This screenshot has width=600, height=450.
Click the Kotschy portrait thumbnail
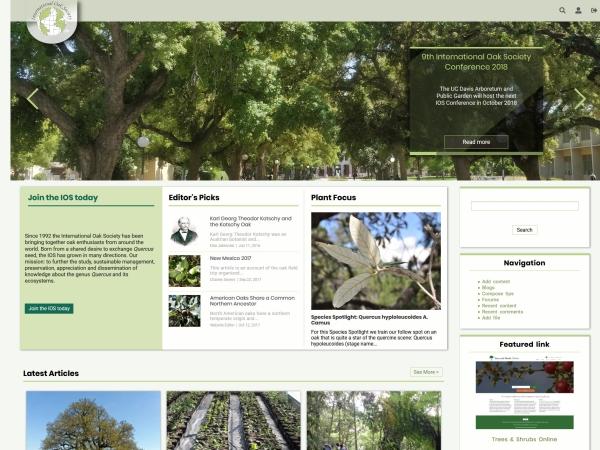point(184,231)
